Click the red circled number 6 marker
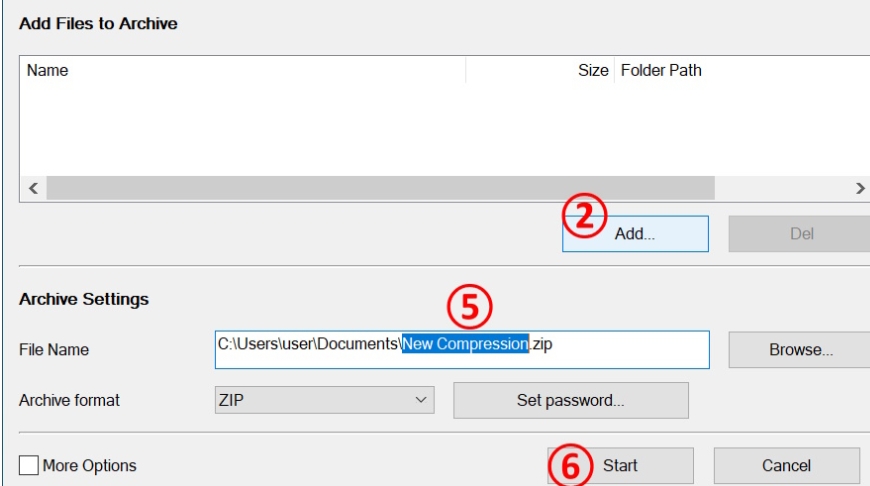Viewport: 870px width, 486px height. pos(570,465)
